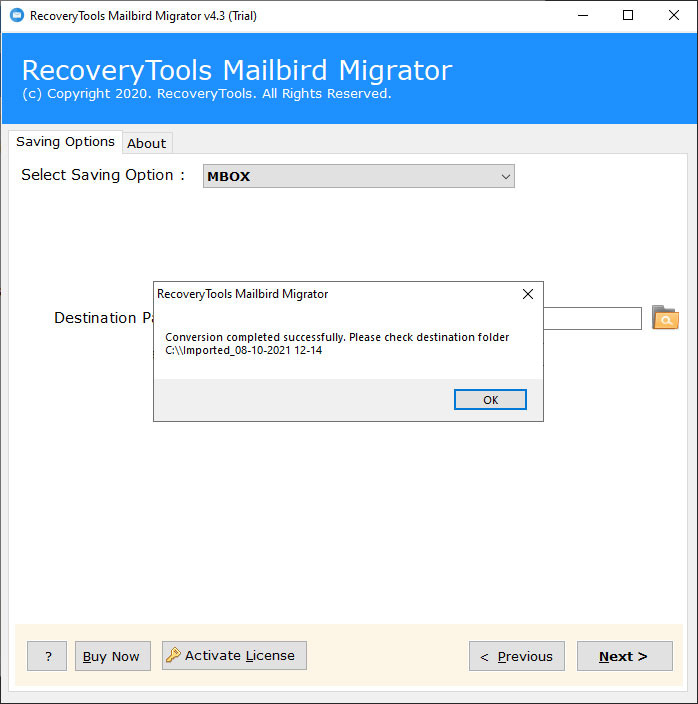Click the OK button in the dialog

point(490,400)
